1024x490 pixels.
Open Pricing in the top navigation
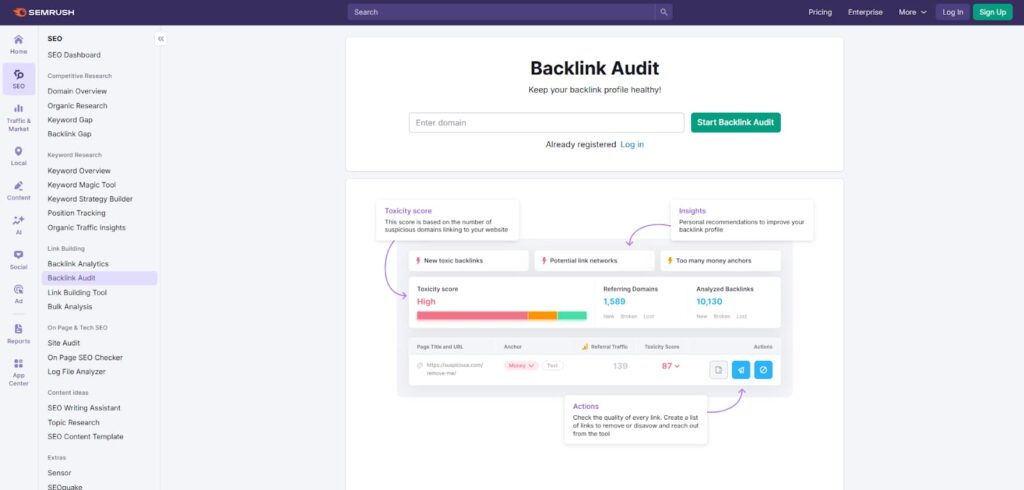tap(820, 12)
